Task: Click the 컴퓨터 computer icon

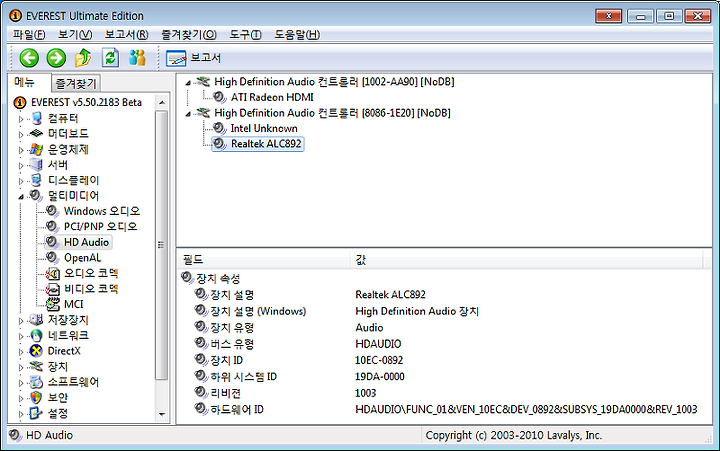Action: (x=36, y=118)
